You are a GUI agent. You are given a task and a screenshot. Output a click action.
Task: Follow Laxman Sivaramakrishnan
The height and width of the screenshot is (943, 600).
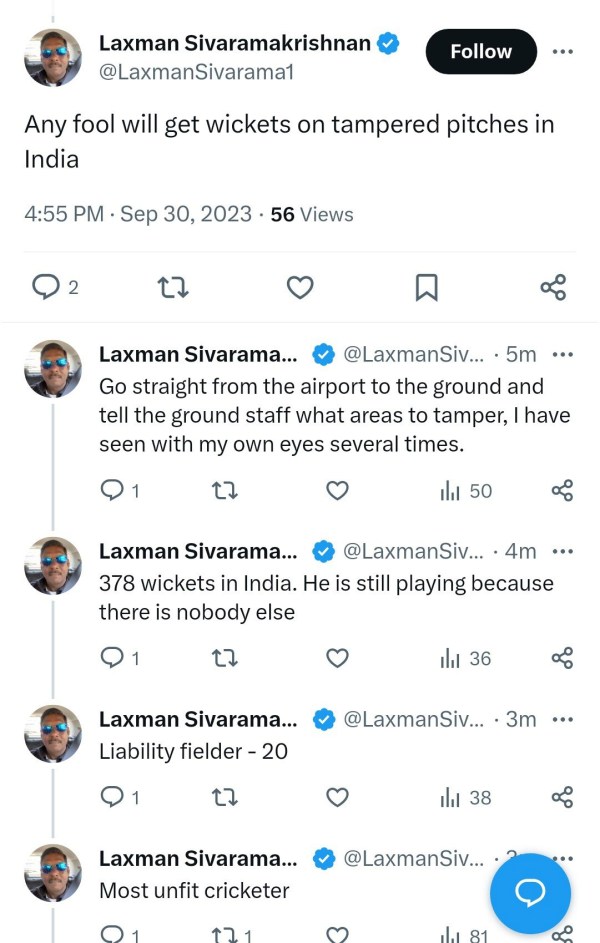point(481,51)
